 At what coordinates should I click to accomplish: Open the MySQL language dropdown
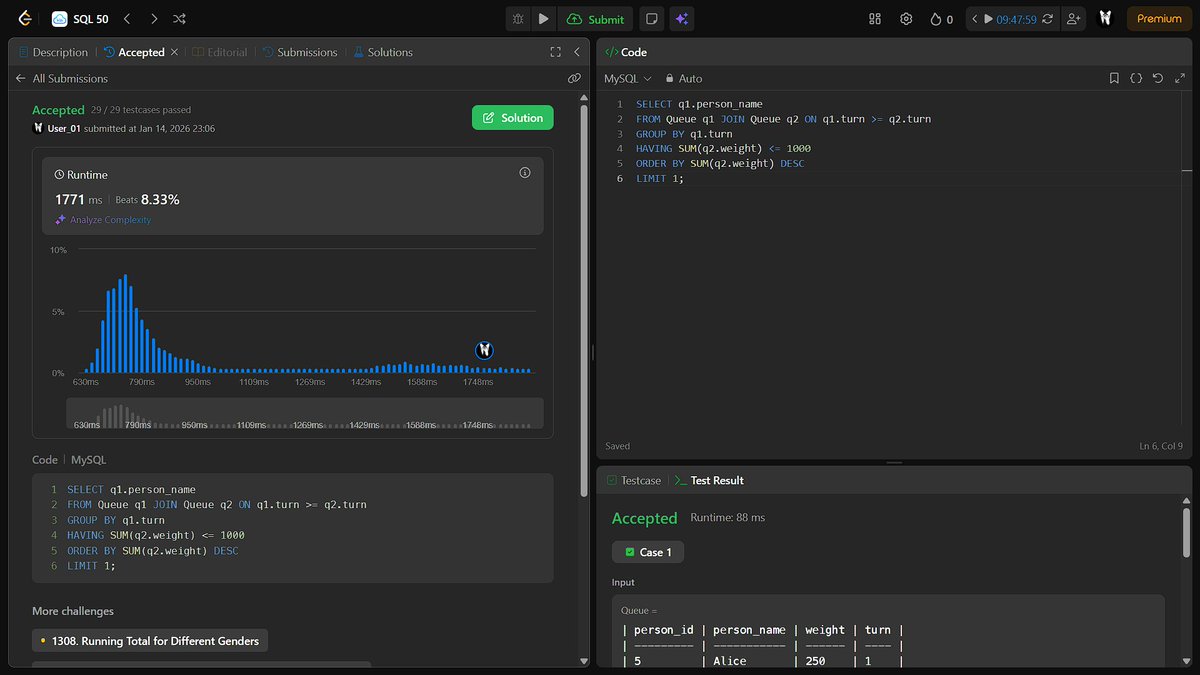[x=628, y=78]
